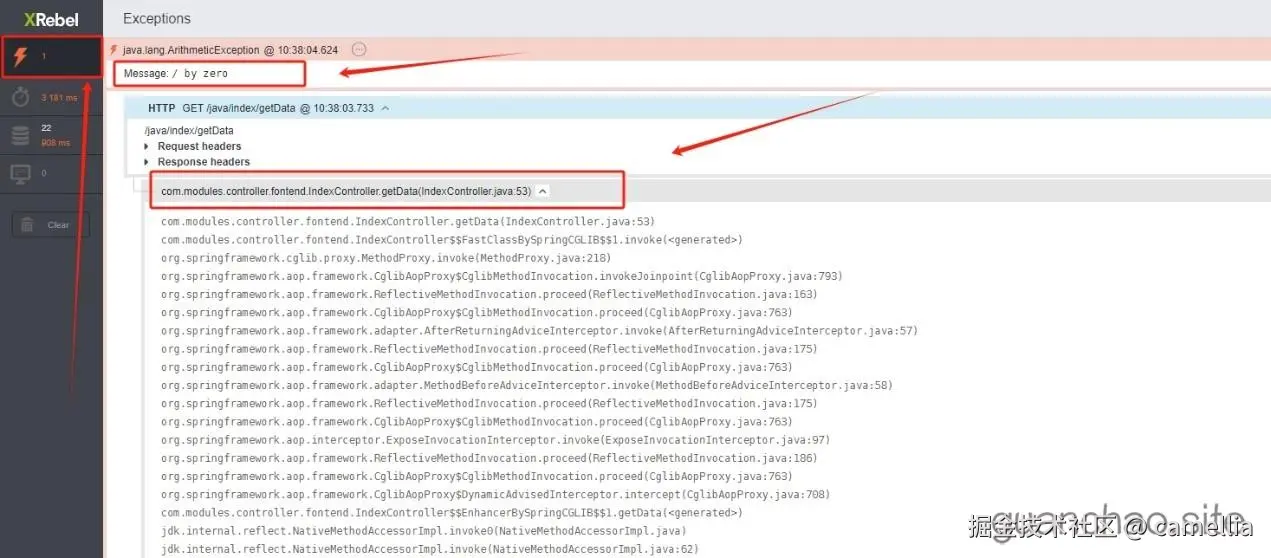The image size is (1271, 558).
Task: Click the XRebel logo
Action: click(51, 18)
